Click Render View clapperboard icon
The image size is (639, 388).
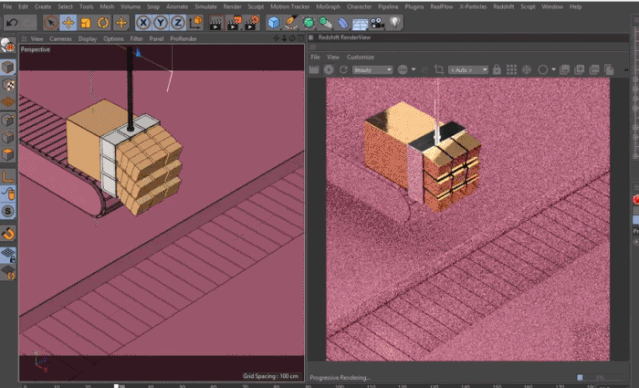(216, 22)
